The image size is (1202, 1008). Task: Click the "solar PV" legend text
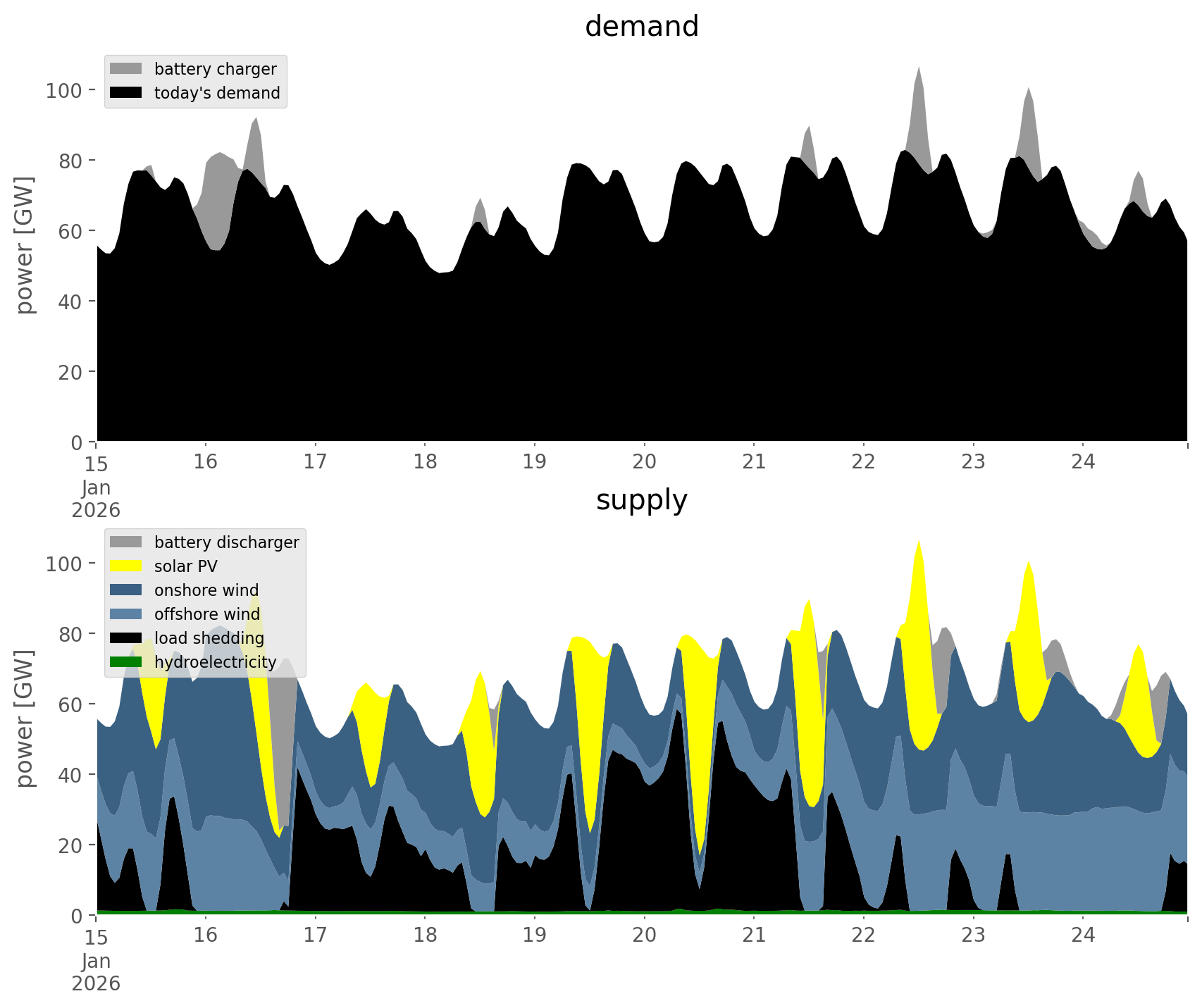[x=186, y=566]
